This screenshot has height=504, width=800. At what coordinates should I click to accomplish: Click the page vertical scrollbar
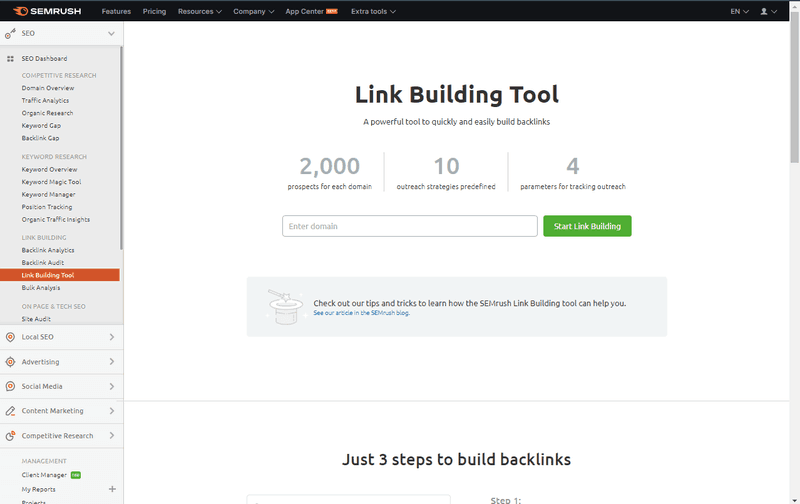[x=794, y=87]
